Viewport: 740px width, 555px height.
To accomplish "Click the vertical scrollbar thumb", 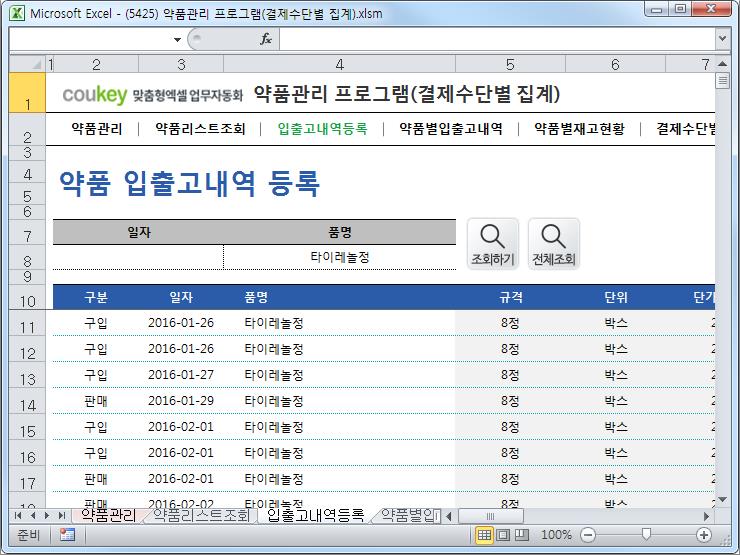I will (x=723, y=80).
